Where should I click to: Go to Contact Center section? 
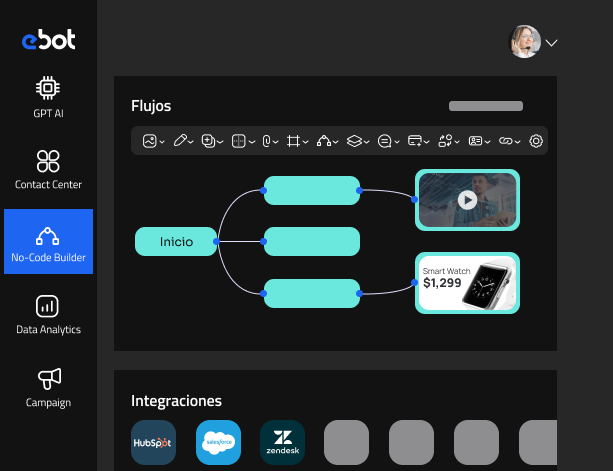point(48,168)
